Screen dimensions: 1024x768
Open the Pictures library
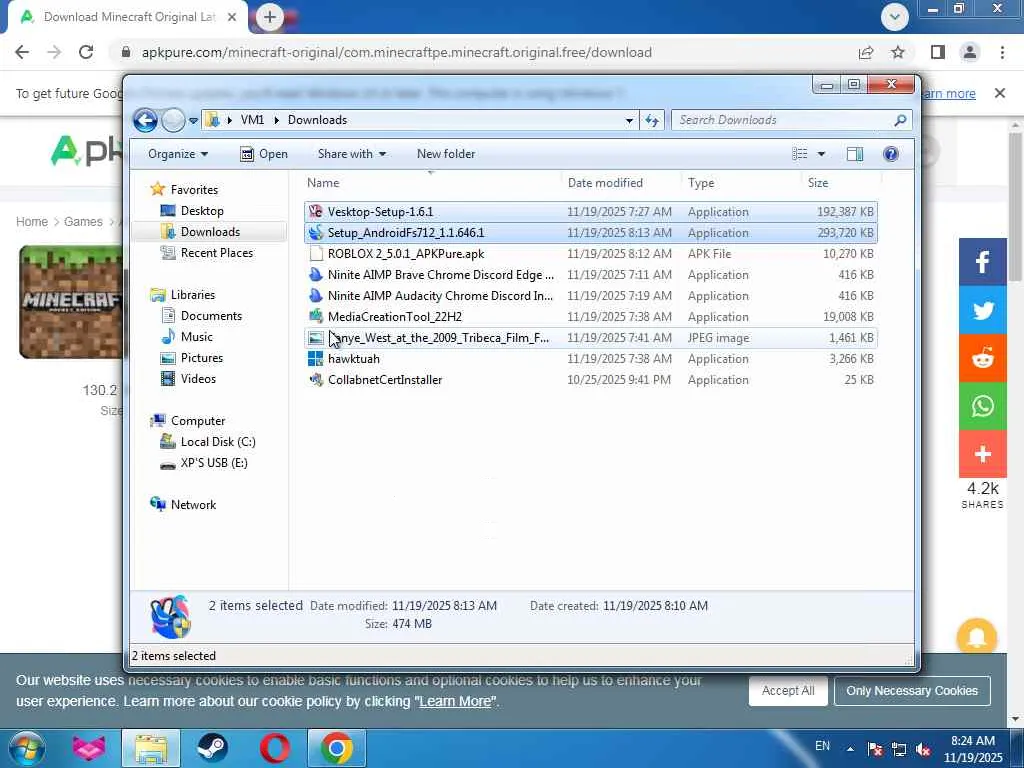click(x=202, y=358)
